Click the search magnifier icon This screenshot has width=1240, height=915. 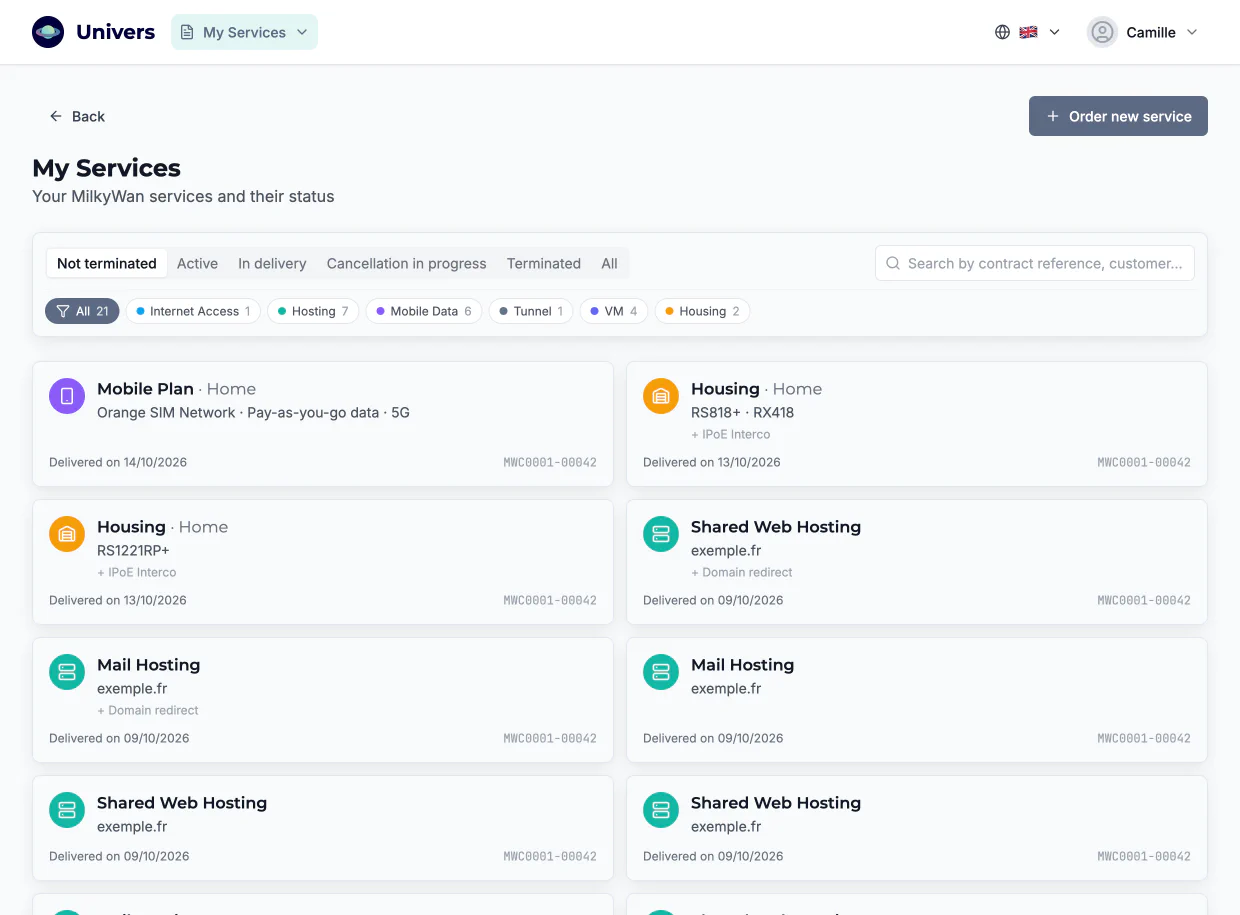pyautogui.click(x=893, y=263)
